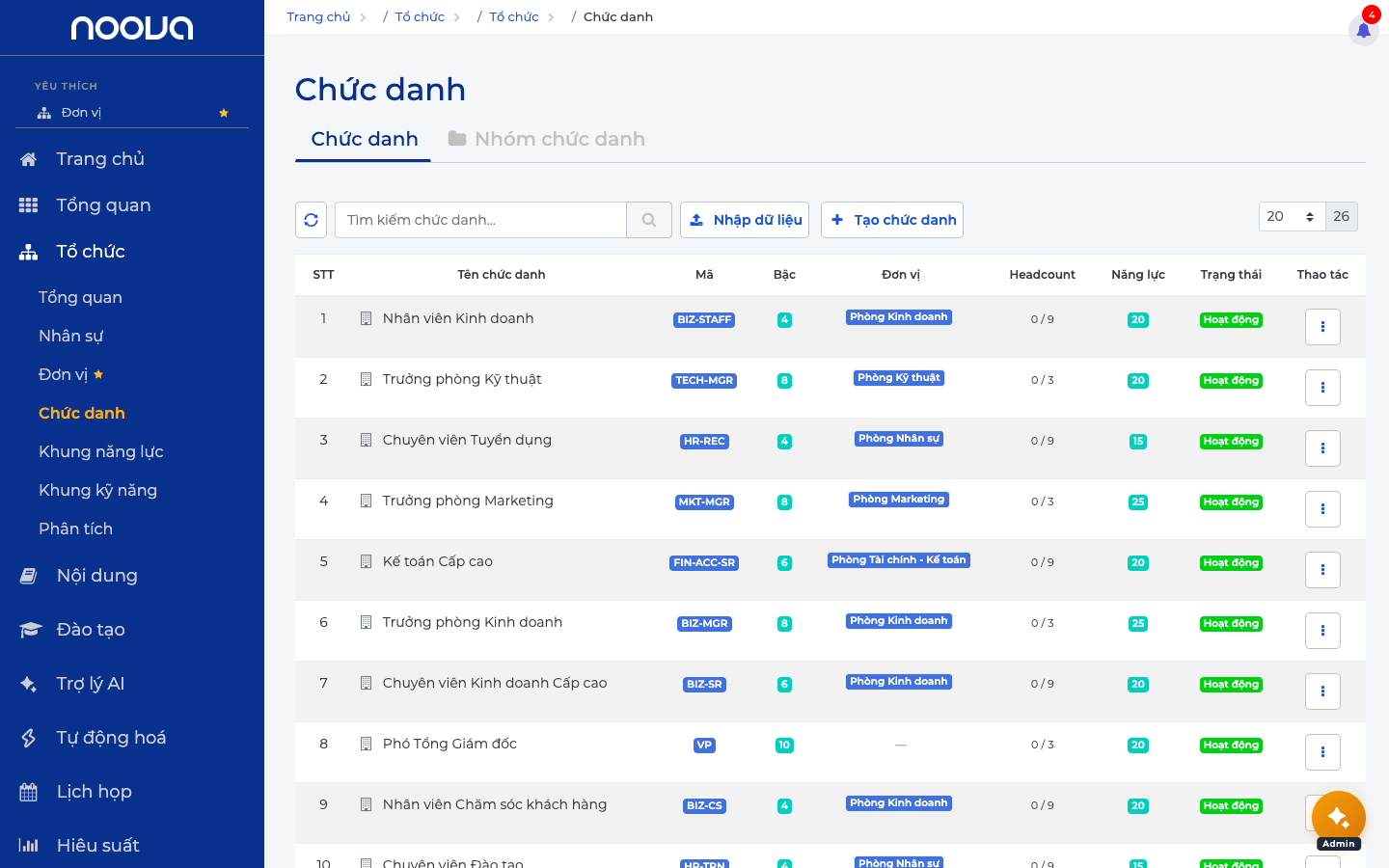
Task: Click the Trang chủ home icon
Action: coord(29,159)
